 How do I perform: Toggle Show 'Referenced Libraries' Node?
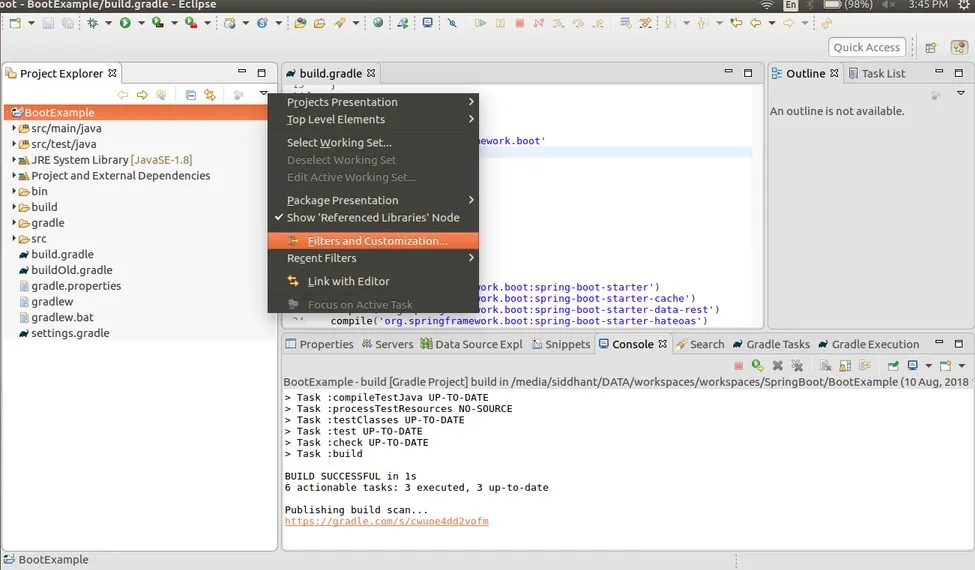point(372,218)
